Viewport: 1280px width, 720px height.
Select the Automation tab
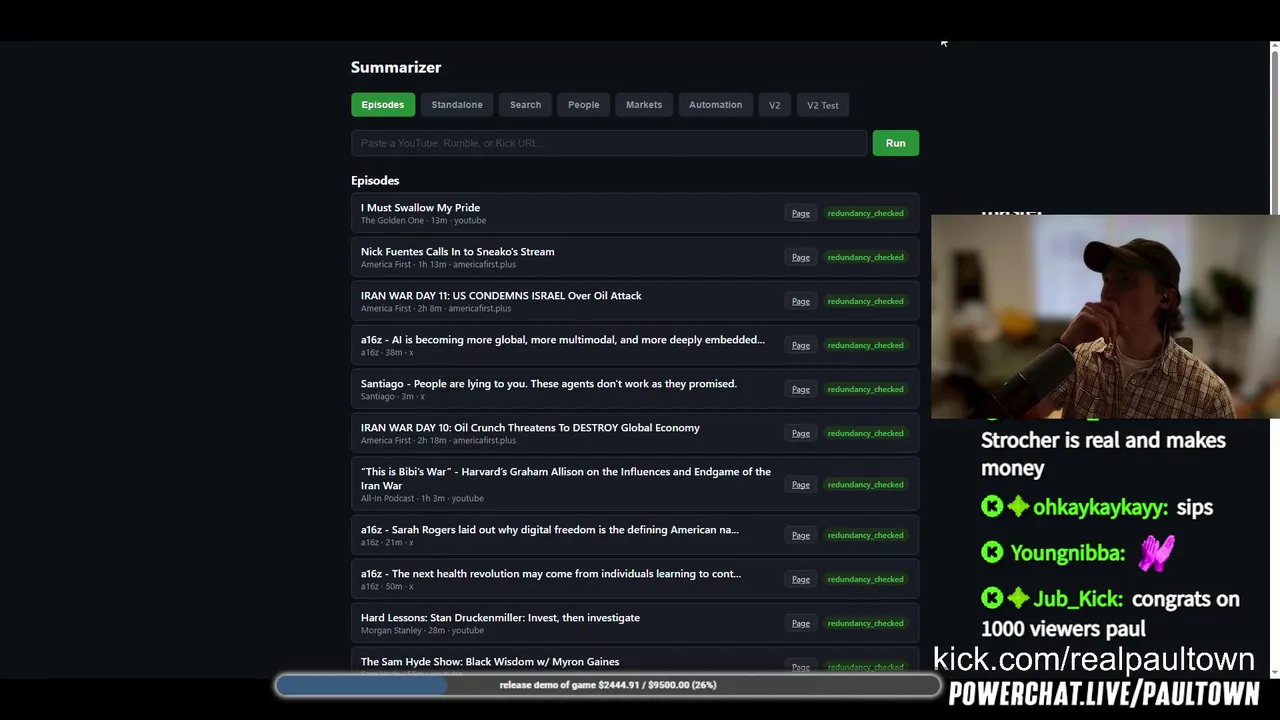(715, 105)
